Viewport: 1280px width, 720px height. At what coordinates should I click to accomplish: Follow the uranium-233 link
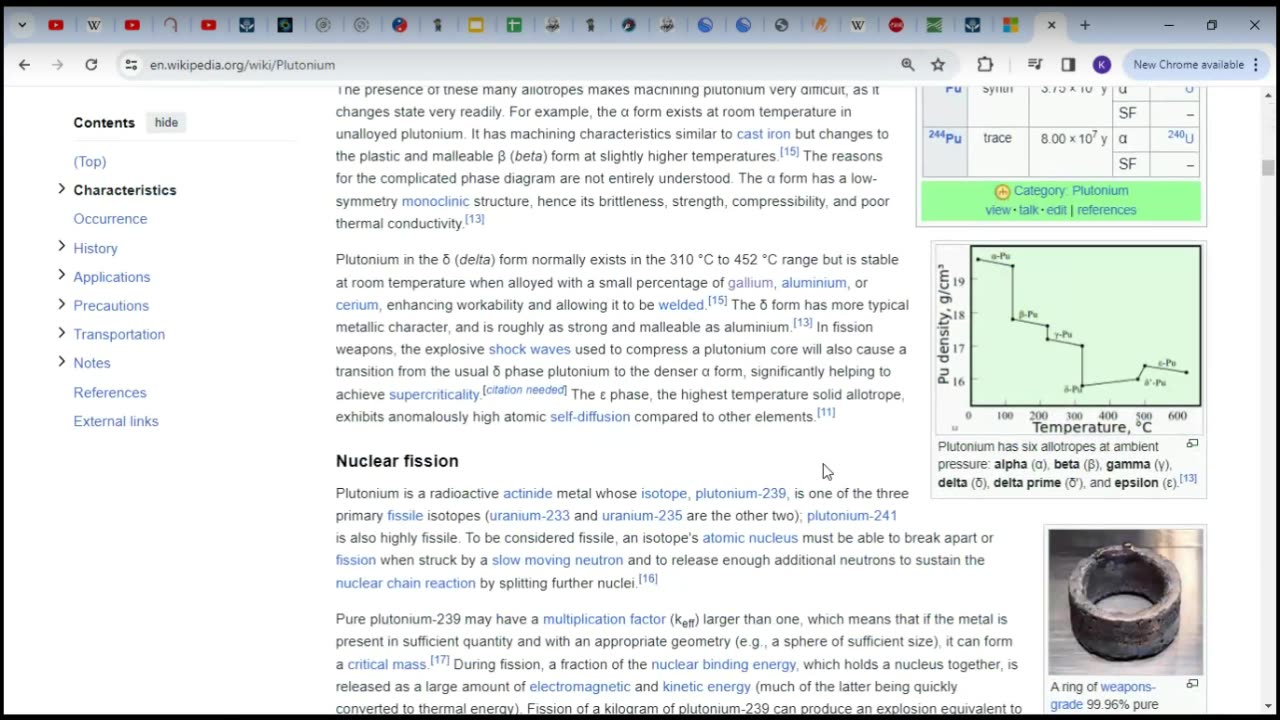529,515
